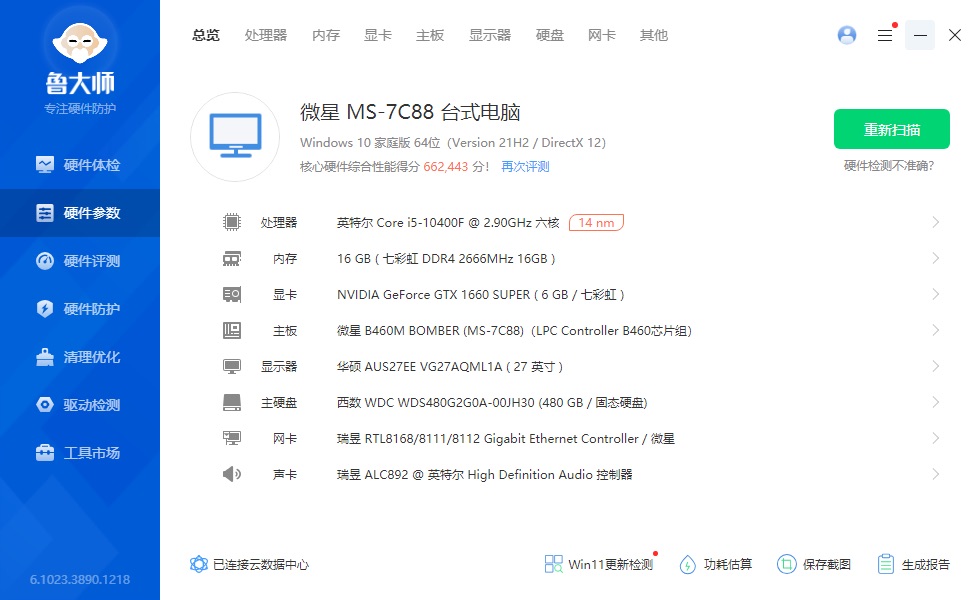Open the user account avatar
This screenshot has height=600, width=980.
point(847,35)
